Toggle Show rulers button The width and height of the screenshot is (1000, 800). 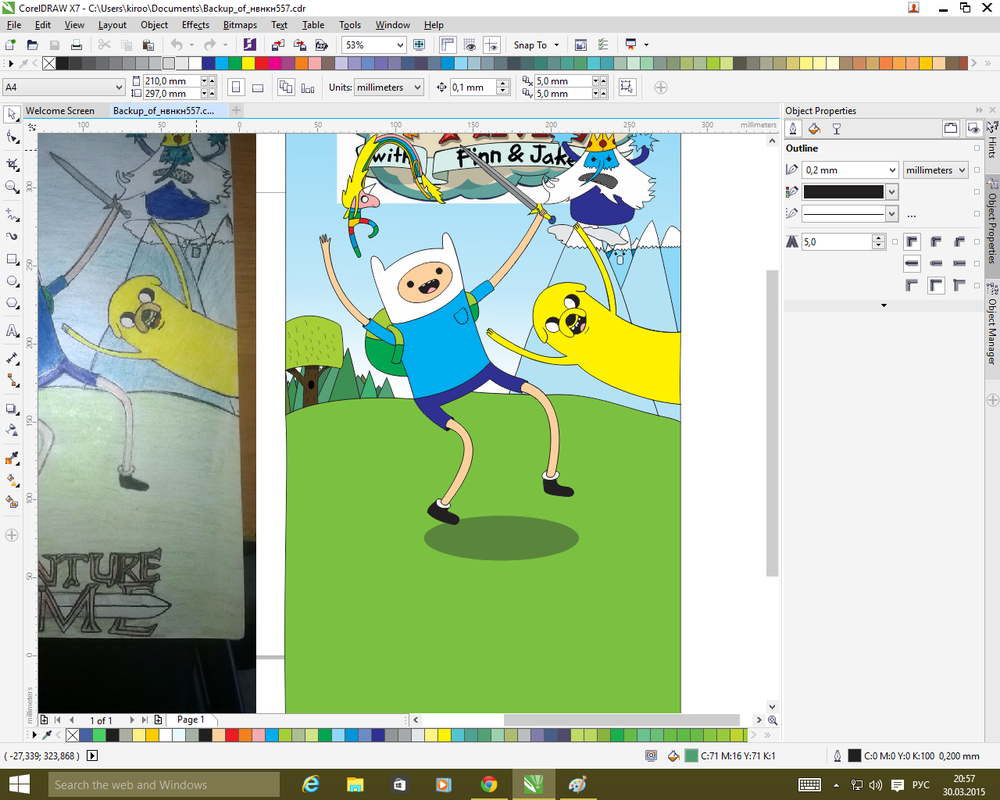(448, 45)
